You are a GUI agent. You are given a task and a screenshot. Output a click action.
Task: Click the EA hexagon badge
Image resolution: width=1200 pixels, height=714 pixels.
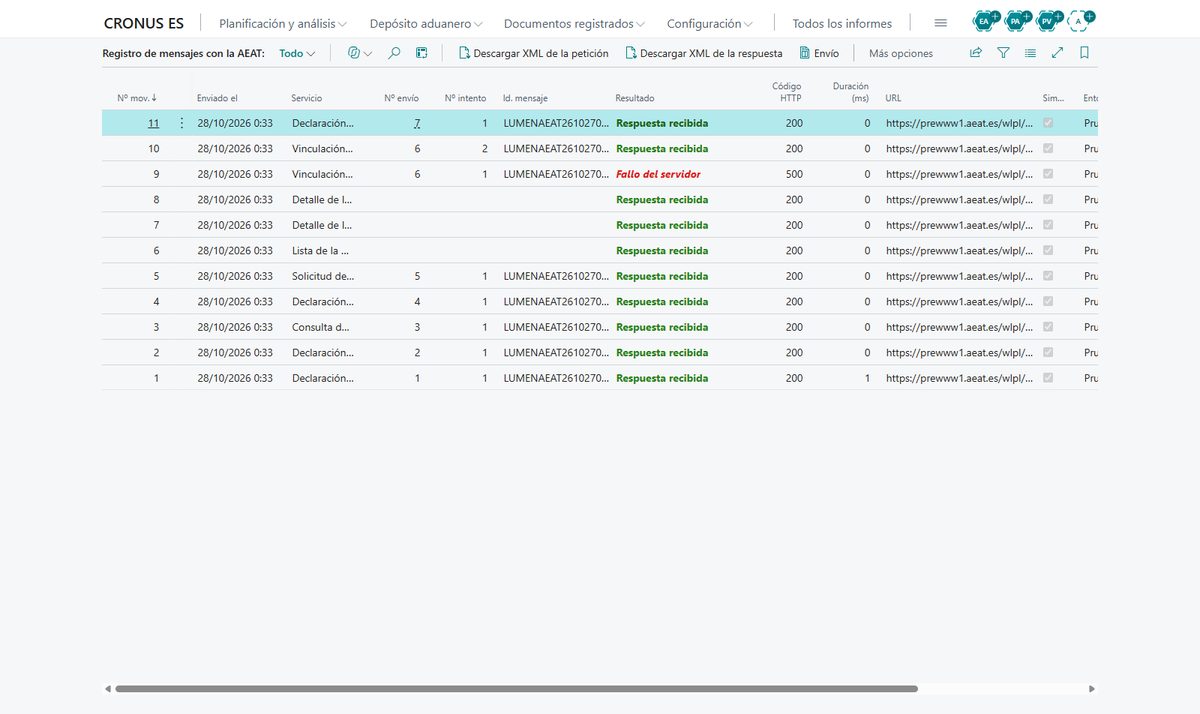point(984,20)
